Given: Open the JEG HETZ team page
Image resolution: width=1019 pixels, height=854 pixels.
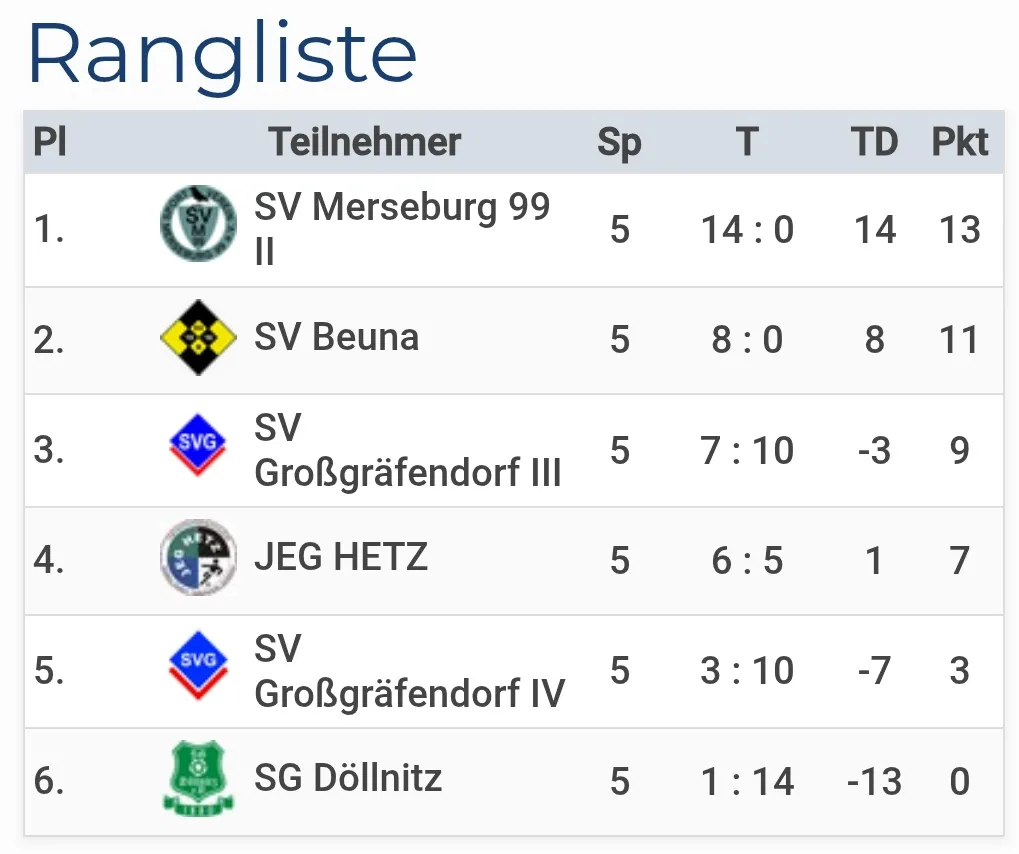Looking at the screenshot, I should pos(341,557).
